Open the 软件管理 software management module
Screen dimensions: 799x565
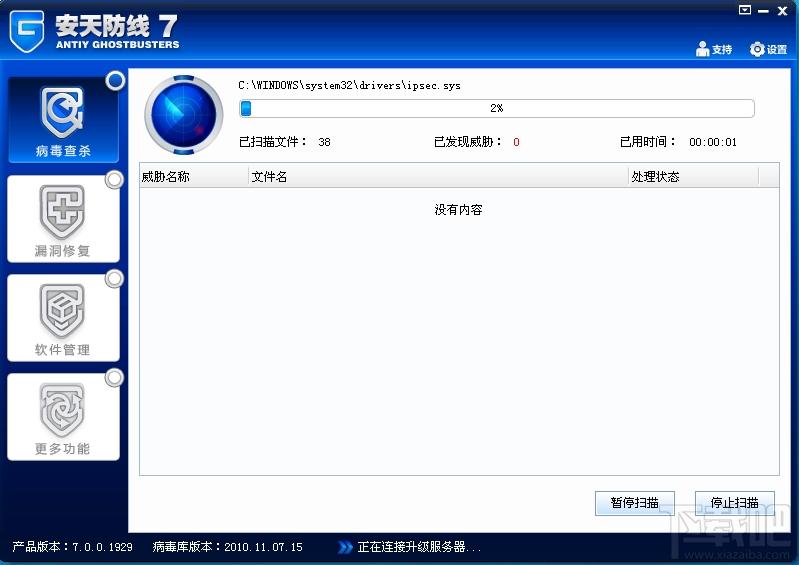click(x=62, y=318)
